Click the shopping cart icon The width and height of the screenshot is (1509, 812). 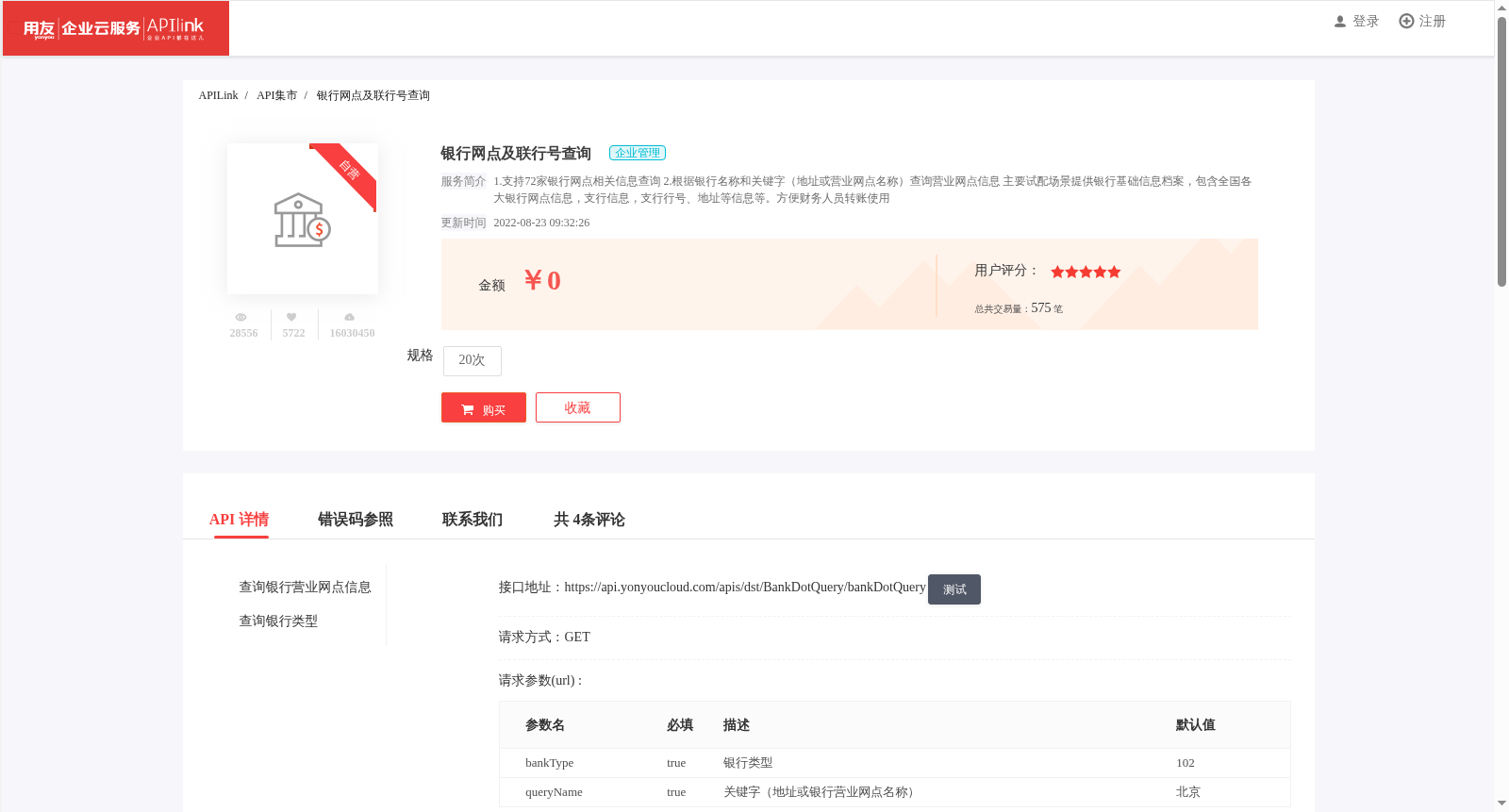pos(468,410)
